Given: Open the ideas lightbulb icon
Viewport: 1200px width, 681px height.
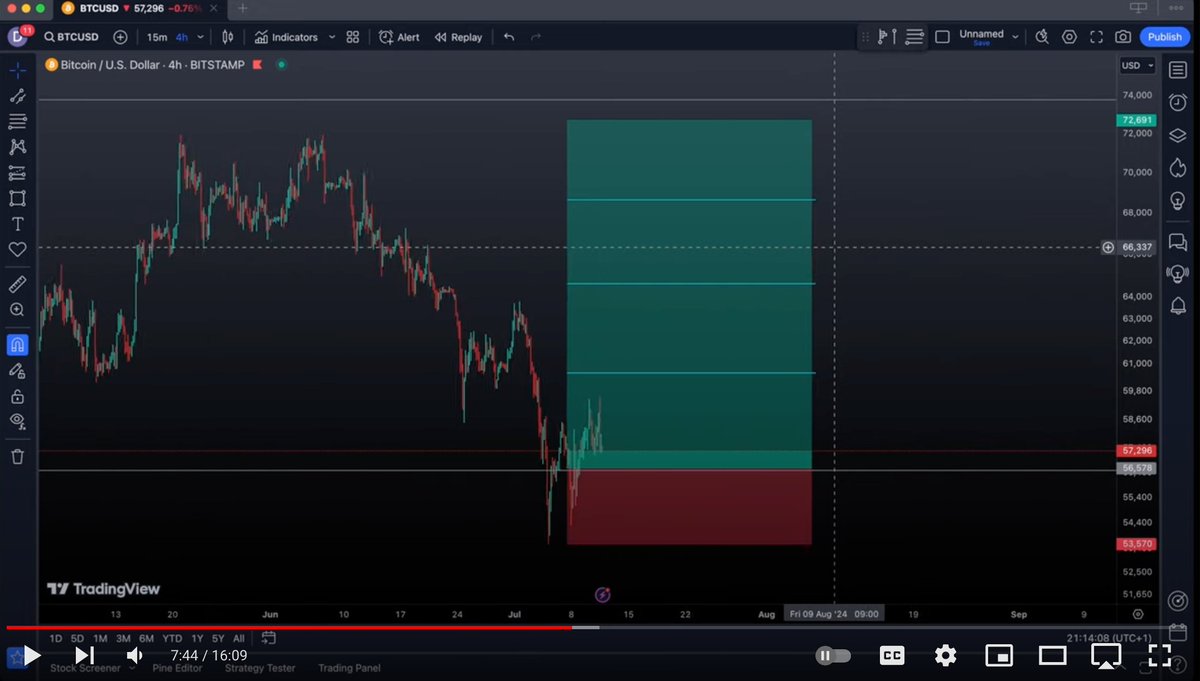Looking at the screenshot, I should (x=1178, y=200).
